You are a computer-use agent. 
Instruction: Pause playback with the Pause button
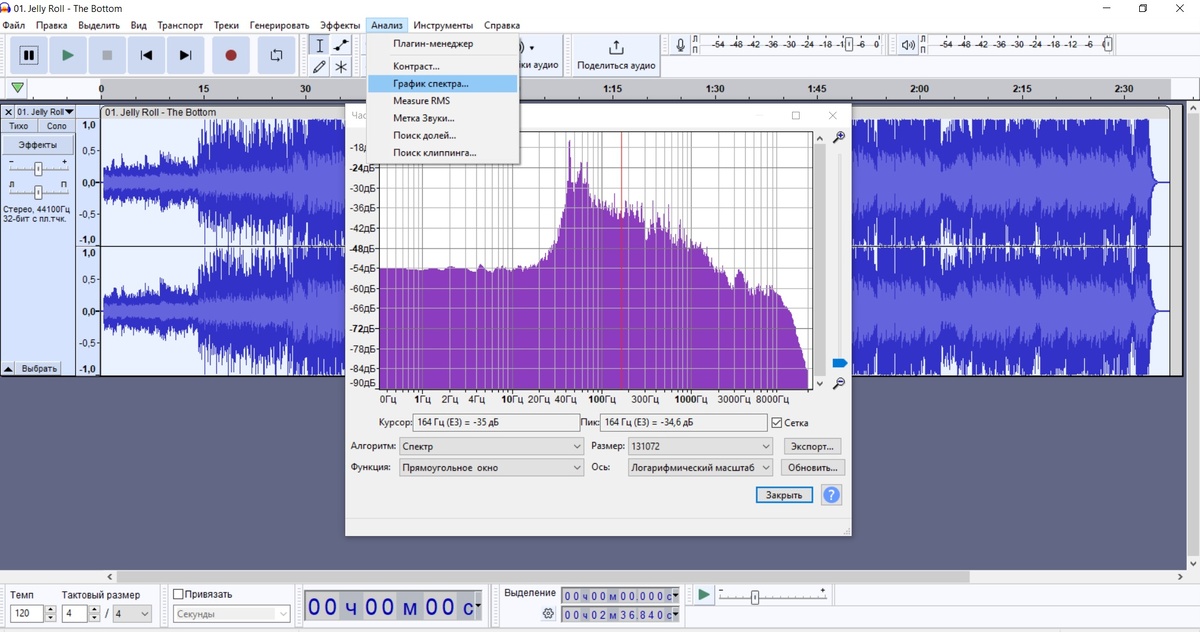point(30,55)
